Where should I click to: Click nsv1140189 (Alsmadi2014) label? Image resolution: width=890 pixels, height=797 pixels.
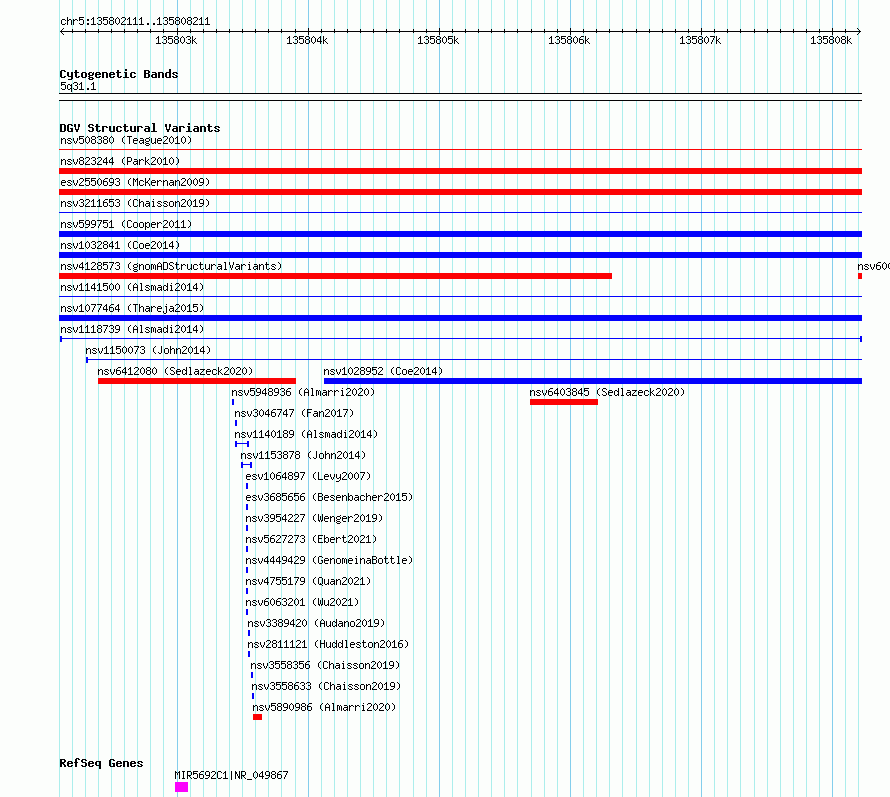coord(306,434)
